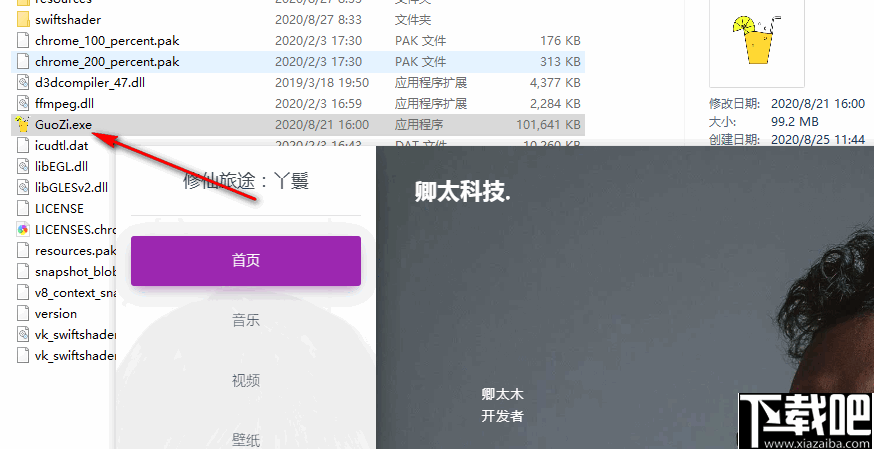The height and width of the screenshot is (449, 874).
Task: Click the resources.pak file icon
Action: [23, 251]
